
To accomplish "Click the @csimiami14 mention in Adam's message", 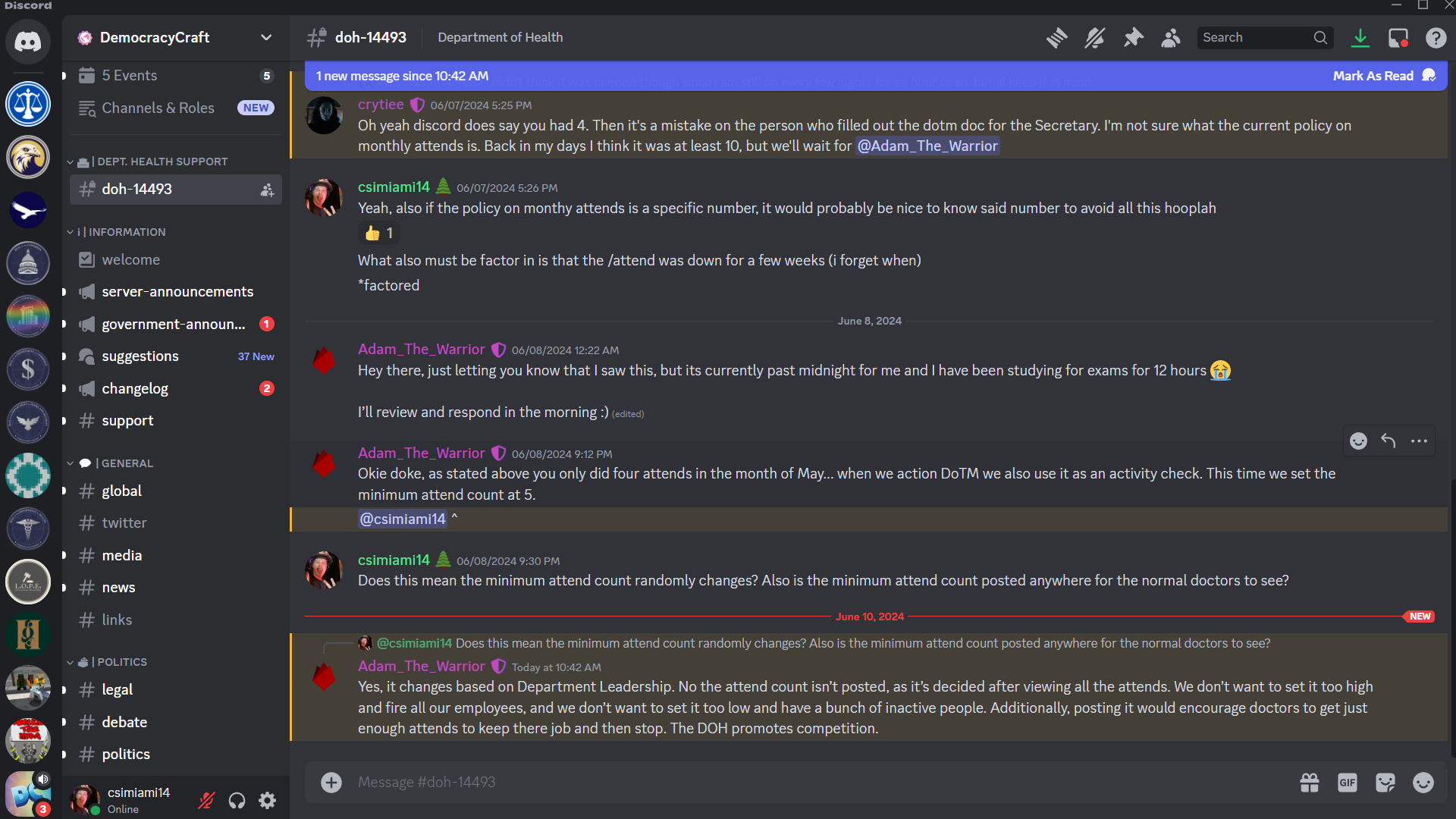I will coord(403,519).
